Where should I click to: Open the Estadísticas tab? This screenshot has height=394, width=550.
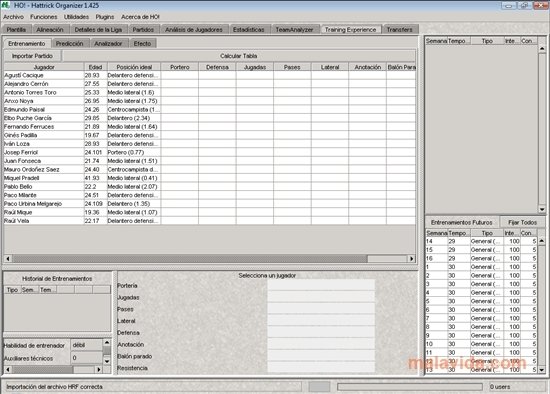[x=249, y=29]
